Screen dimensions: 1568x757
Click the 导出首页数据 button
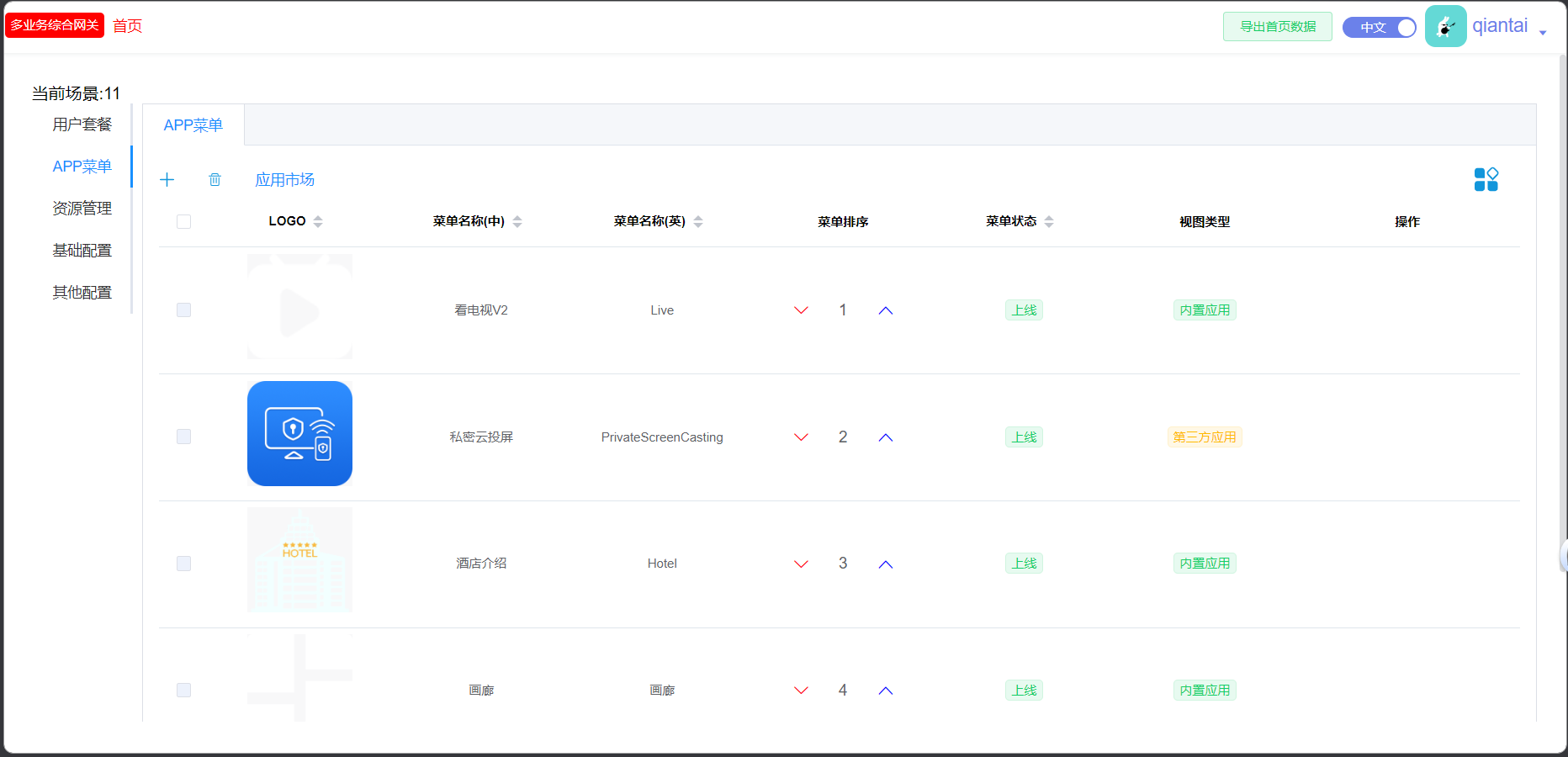(1277, 27)
